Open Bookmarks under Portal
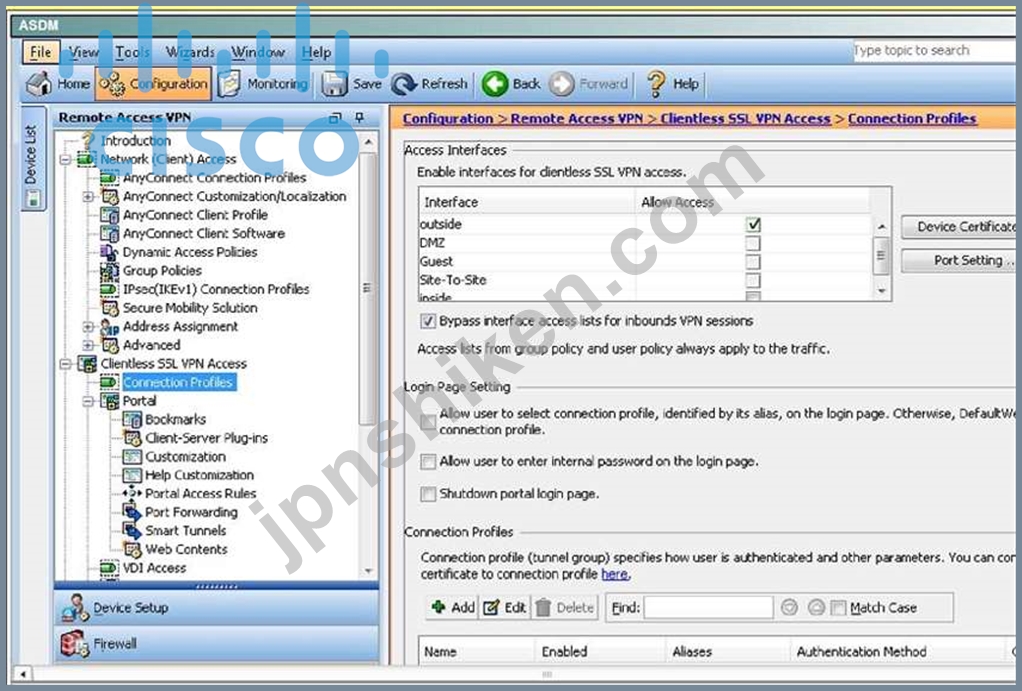 [175, 419]
